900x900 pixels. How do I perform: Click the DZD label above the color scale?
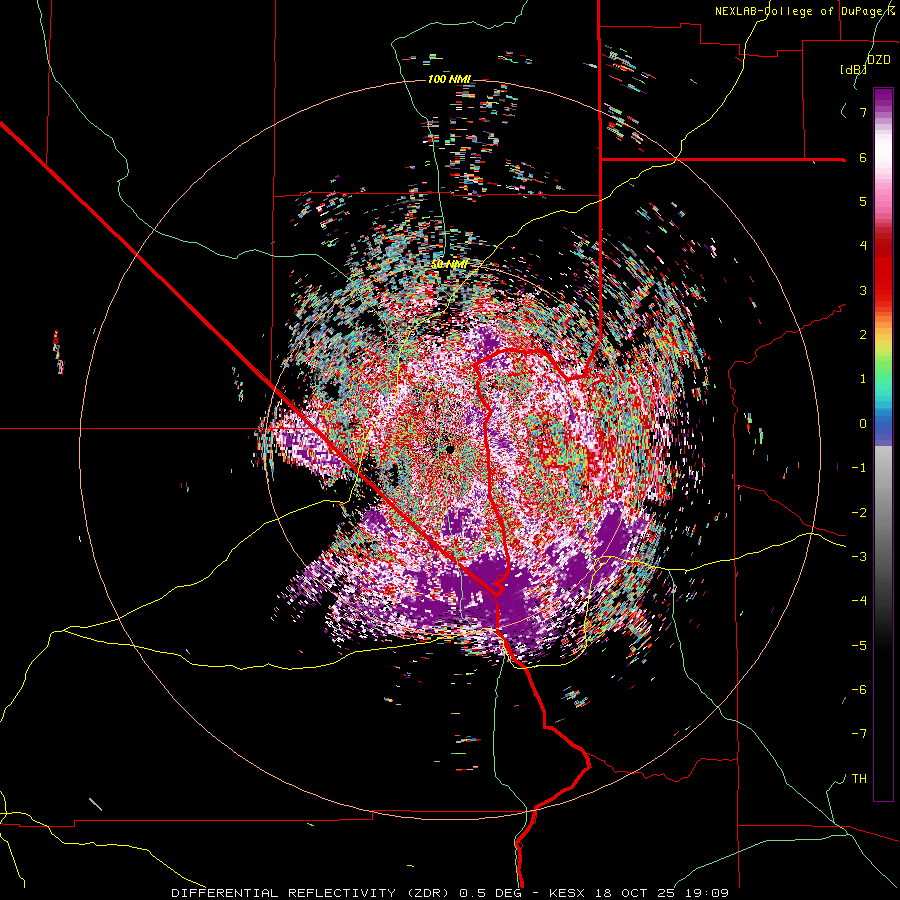(879, 60)
